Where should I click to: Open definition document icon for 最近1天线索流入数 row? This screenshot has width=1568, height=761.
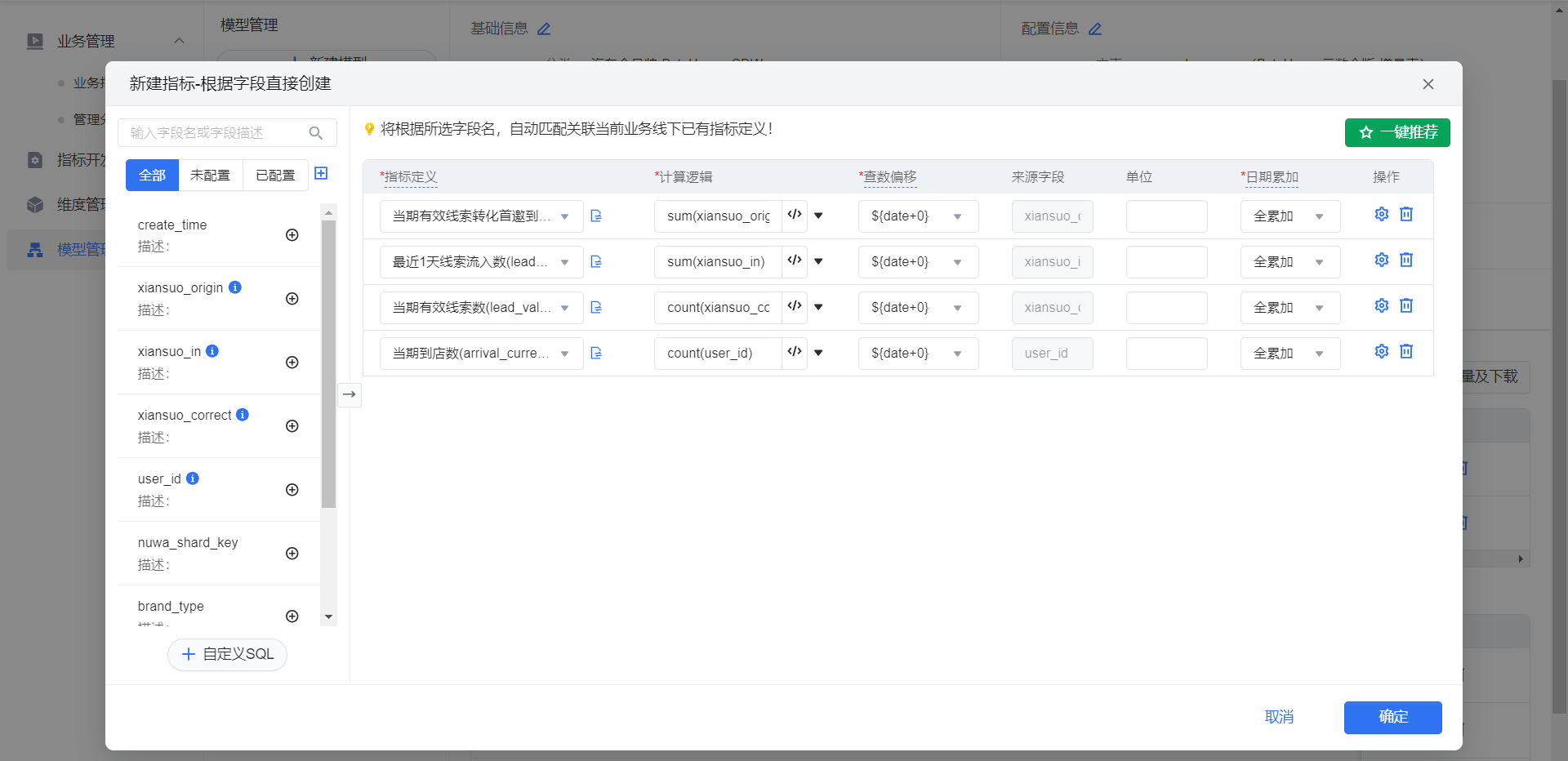tap(596, 262)
